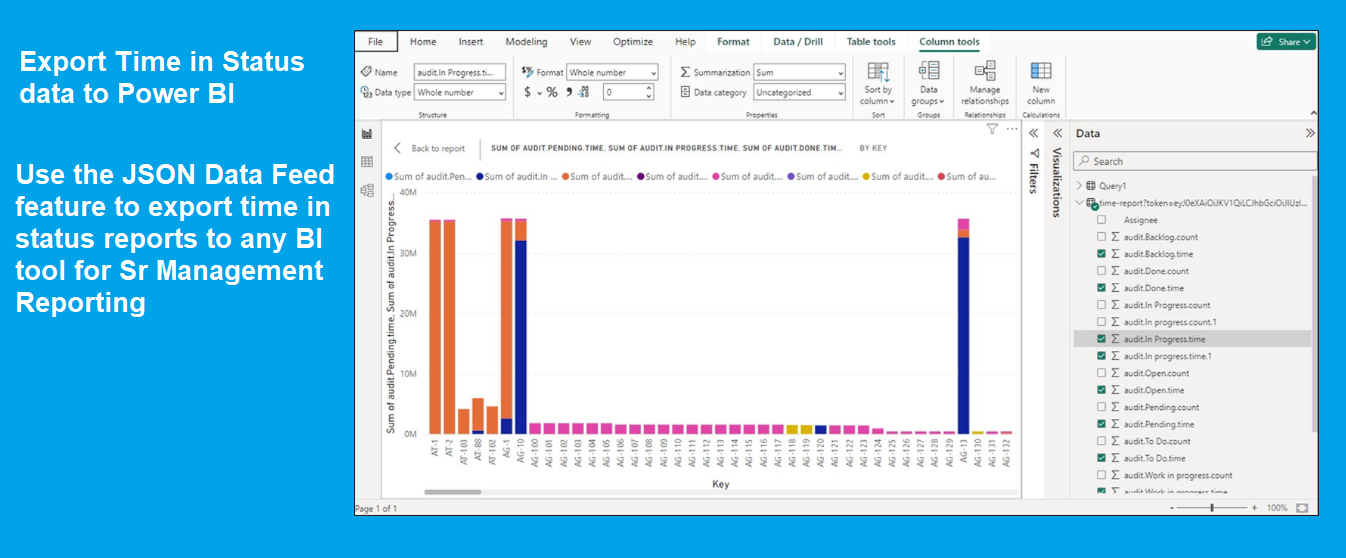This screenshot has height=558, width=1346.
Task: Check the Assignee field checkbox
Action: (1101, 220)
